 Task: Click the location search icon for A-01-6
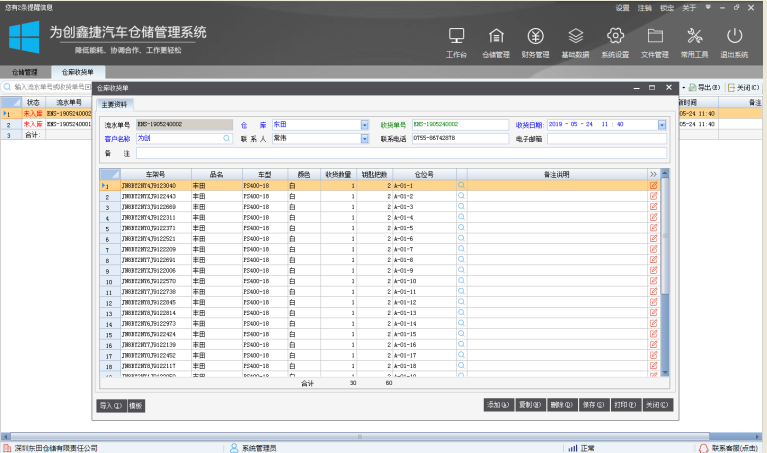click(461, 238)
